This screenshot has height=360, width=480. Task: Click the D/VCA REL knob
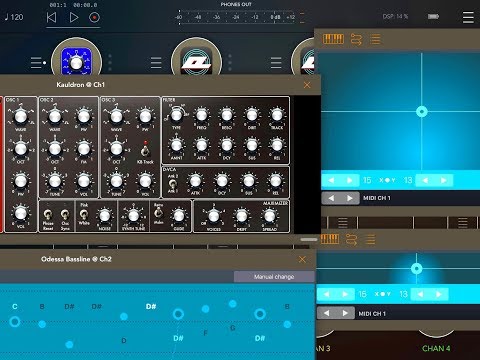[x=275, y=181]
